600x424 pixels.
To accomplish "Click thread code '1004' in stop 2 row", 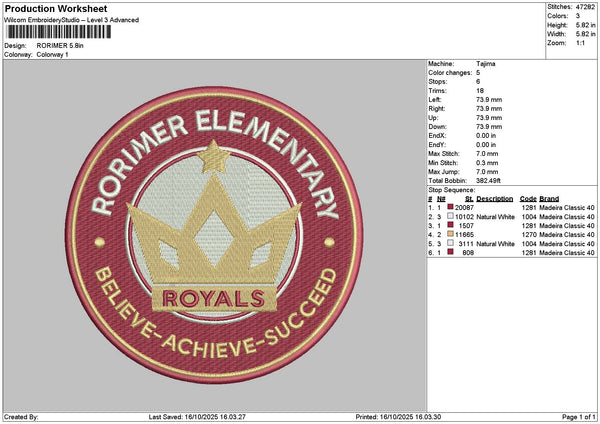I will (528, 217).
